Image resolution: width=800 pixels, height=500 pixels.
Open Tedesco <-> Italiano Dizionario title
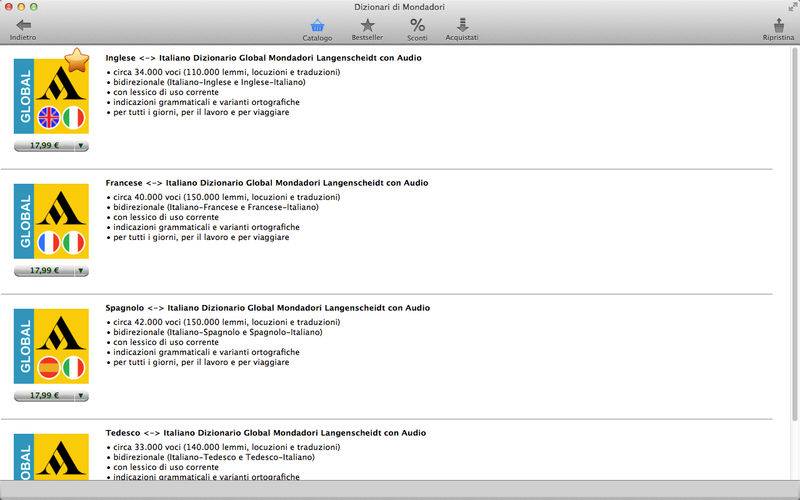tap(266, 433)
